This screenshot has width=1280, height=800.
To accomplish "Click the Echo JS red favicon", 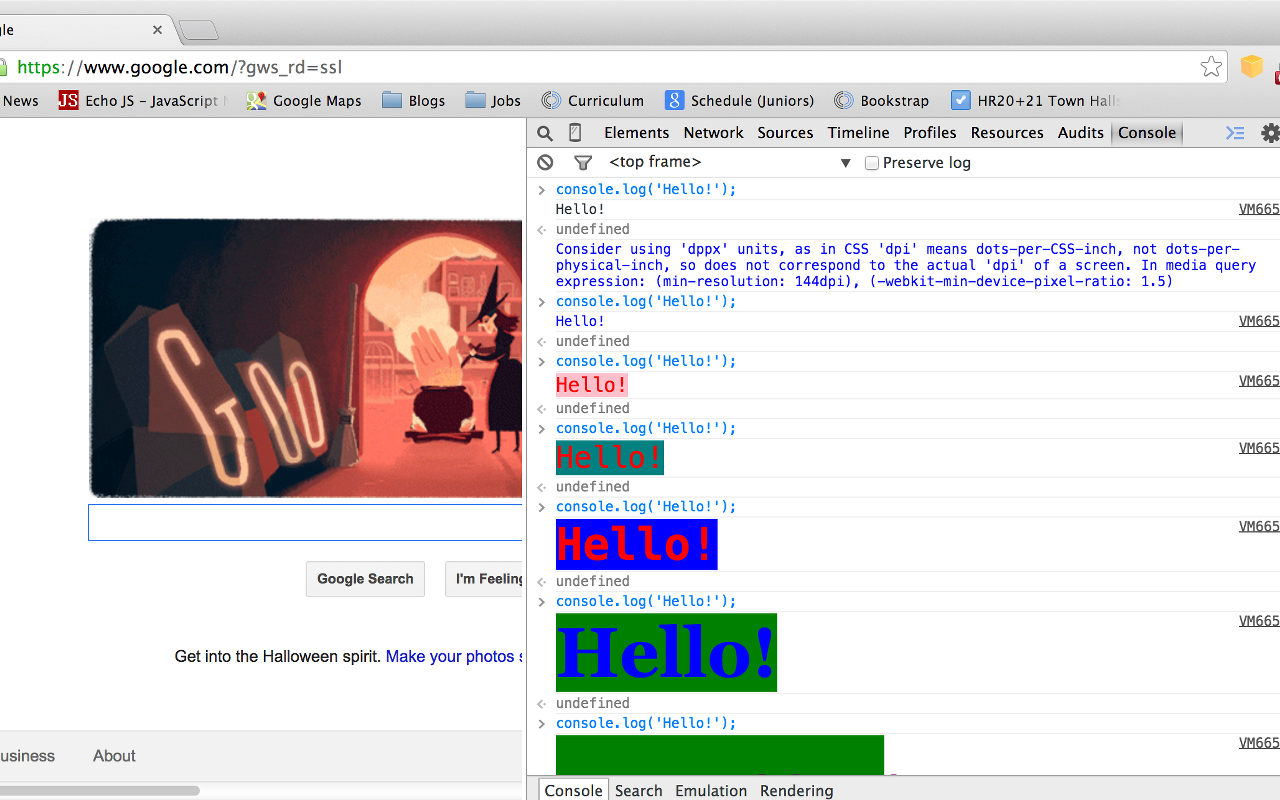I will (68, 100).
